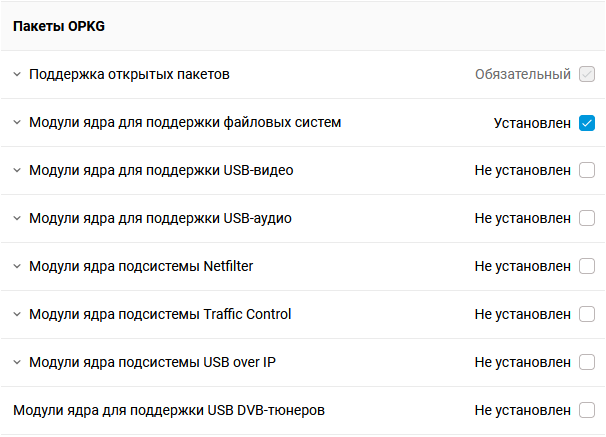This screenshot has height=437, width=606.
Task: Uncheck the файловых систем installed checkbox
Action: (587, 123)
